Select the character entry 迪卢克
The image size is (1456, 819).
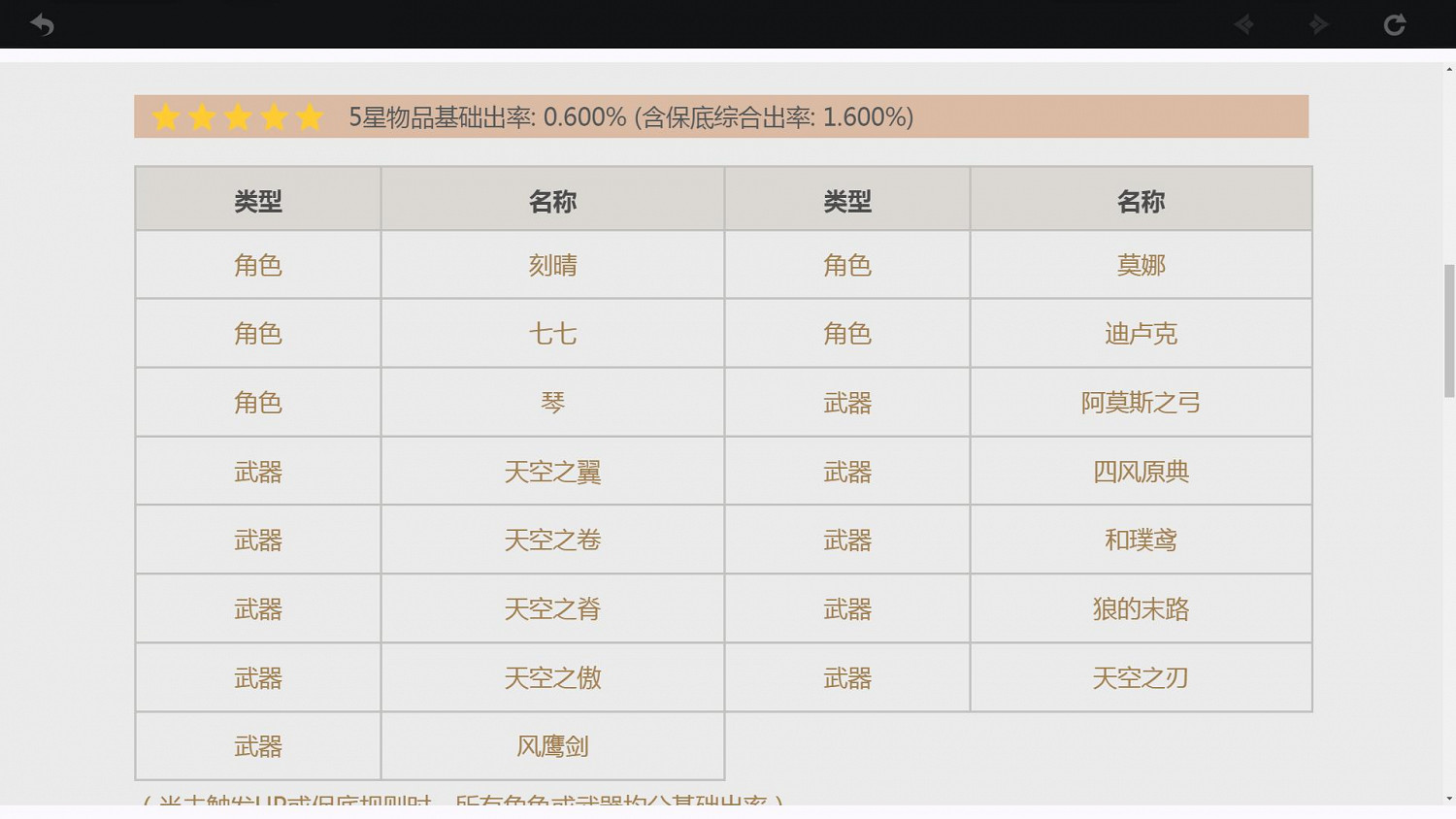tap(1141, 333)
